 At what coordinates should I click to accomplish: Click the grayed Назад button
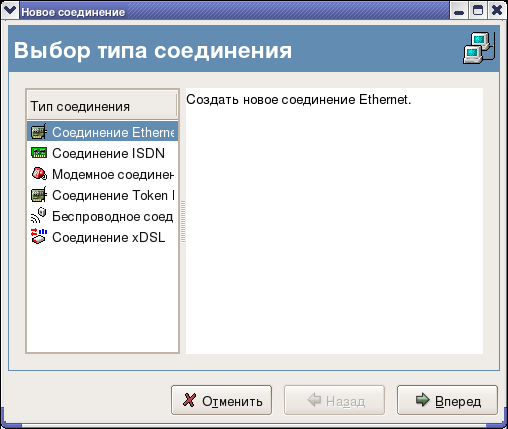click(x=334, y=400)
